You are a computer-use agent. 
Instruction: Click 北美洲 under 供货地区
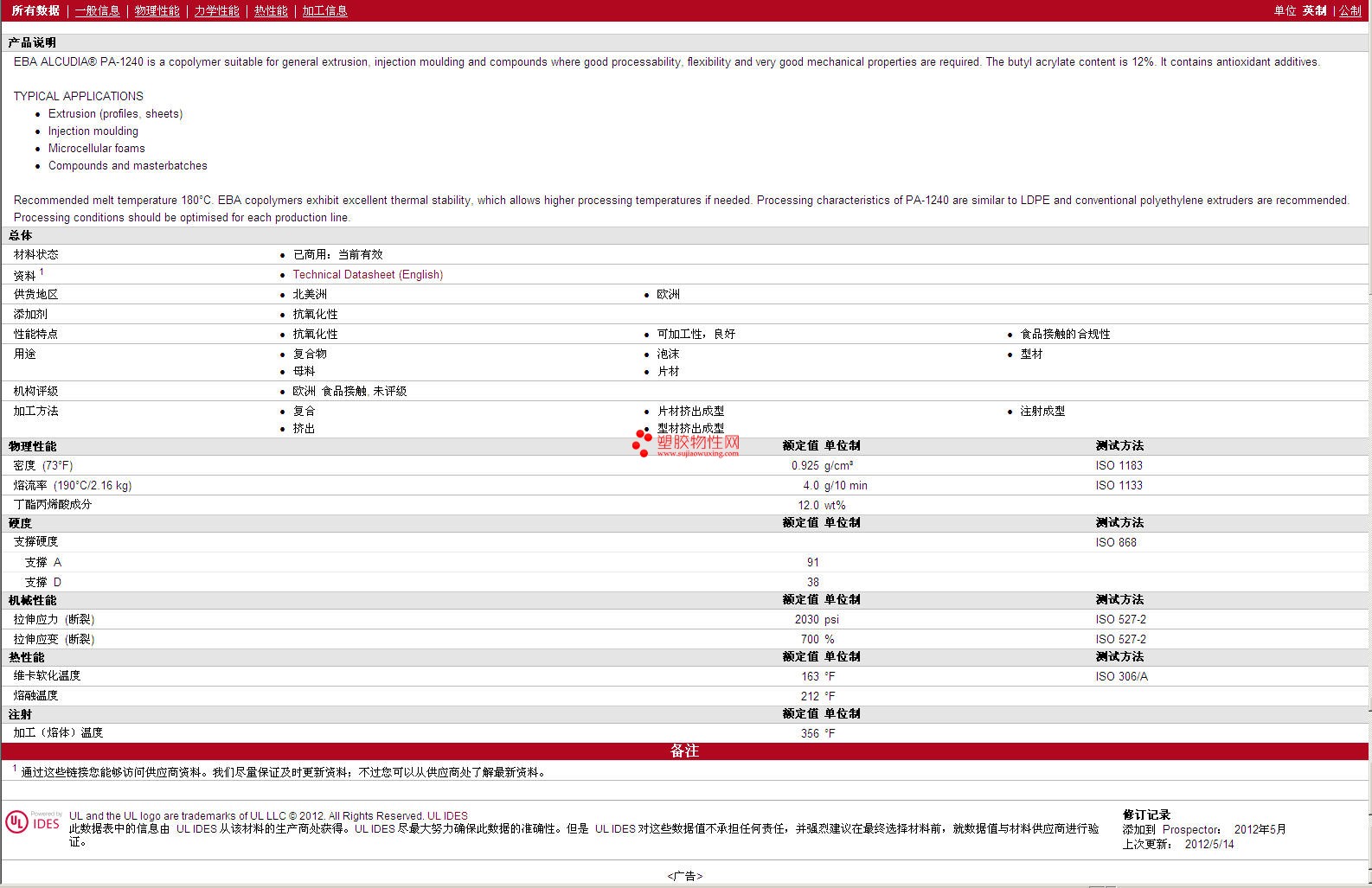[x=310, y=294]
